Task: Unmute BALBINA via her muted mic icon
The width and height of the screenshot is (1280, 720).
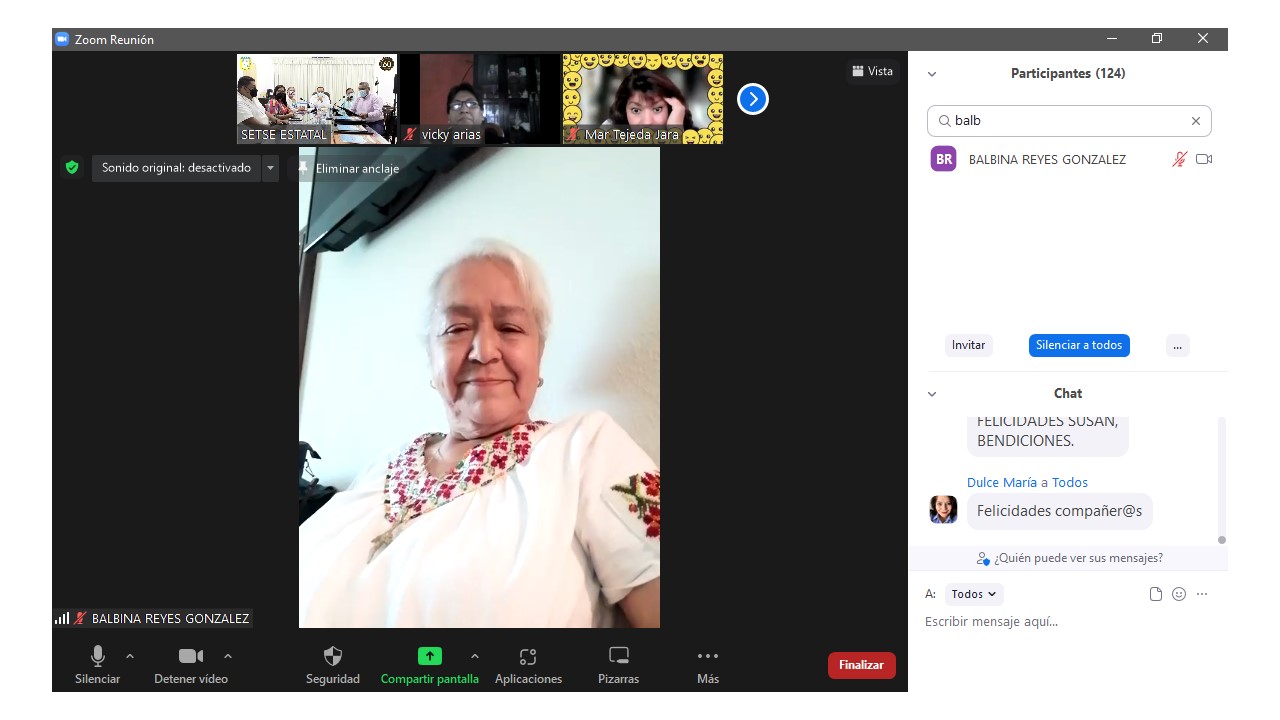Action: click(x=1180, y=159)
